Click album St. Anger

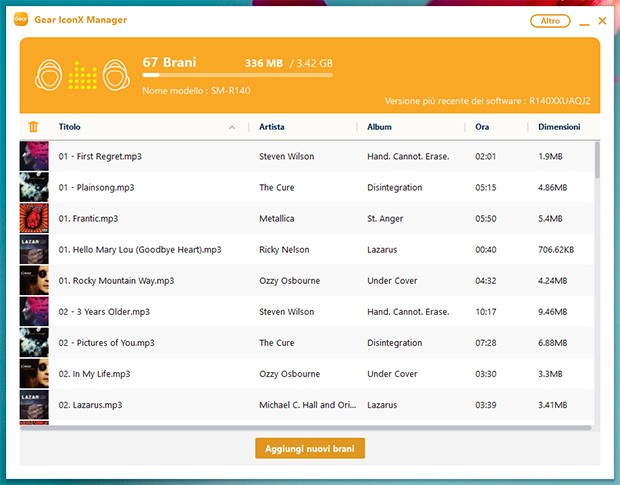[x=385, y=219]
